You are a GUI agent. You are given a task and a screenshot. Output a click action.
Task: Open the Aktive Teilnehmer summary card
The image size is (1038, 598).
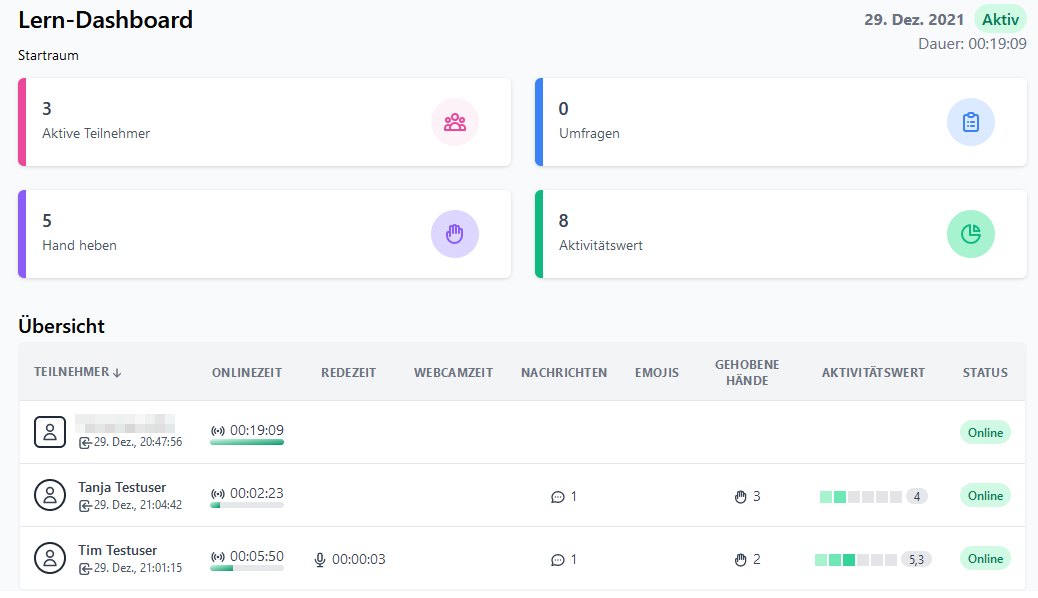(x=265, y=122)
